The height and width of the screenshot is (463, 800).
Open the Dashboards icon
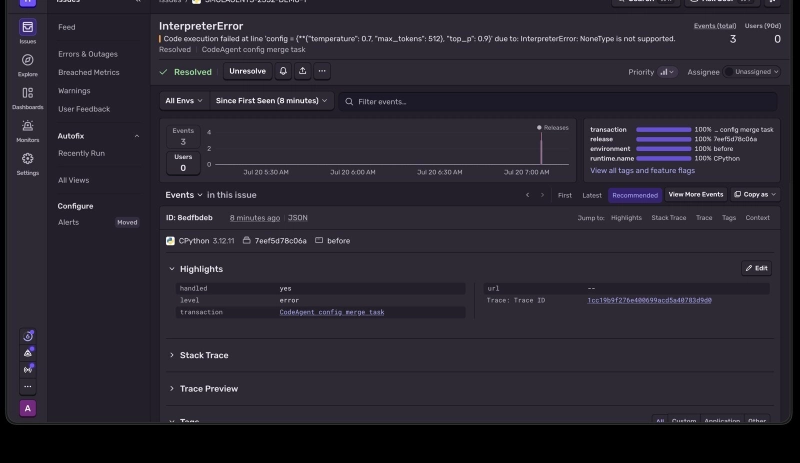coord(28,93)
